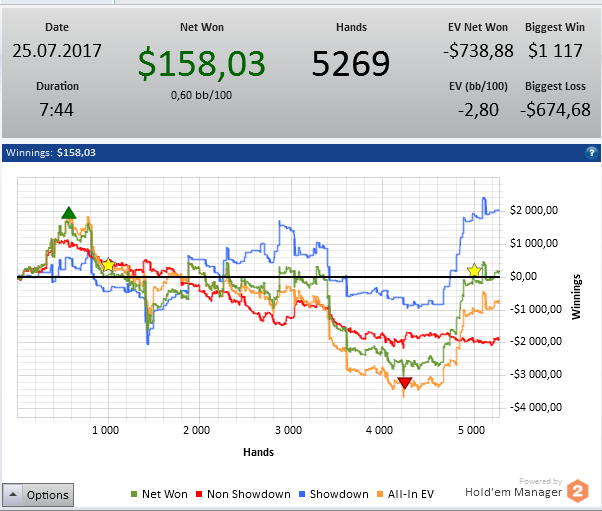Click the 3 000 x-axis label
The width and height of the screenshot is (602, 511).
[288, 430]
